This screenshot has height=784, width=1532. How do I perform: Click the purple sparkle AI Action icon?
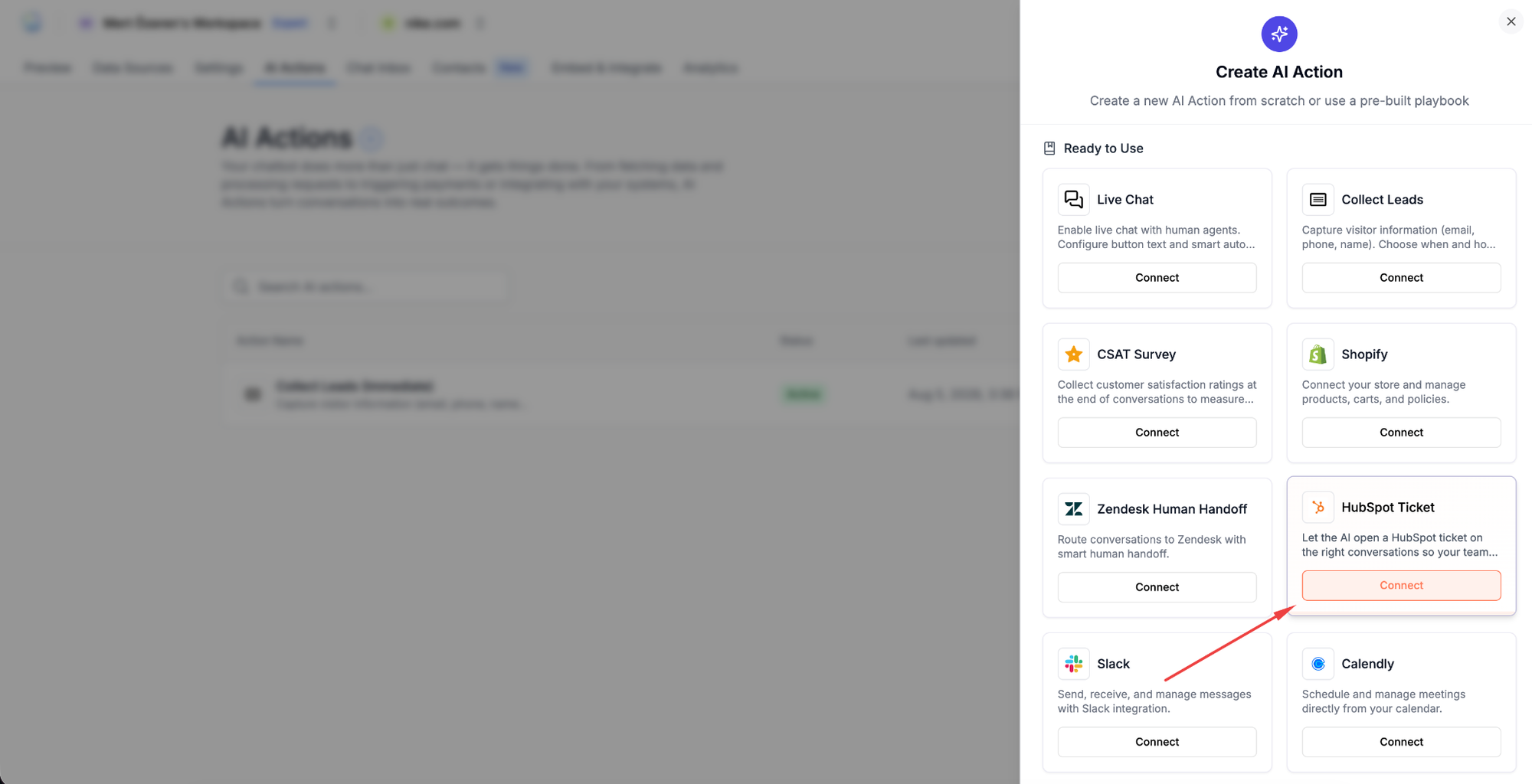(1279, 34)
